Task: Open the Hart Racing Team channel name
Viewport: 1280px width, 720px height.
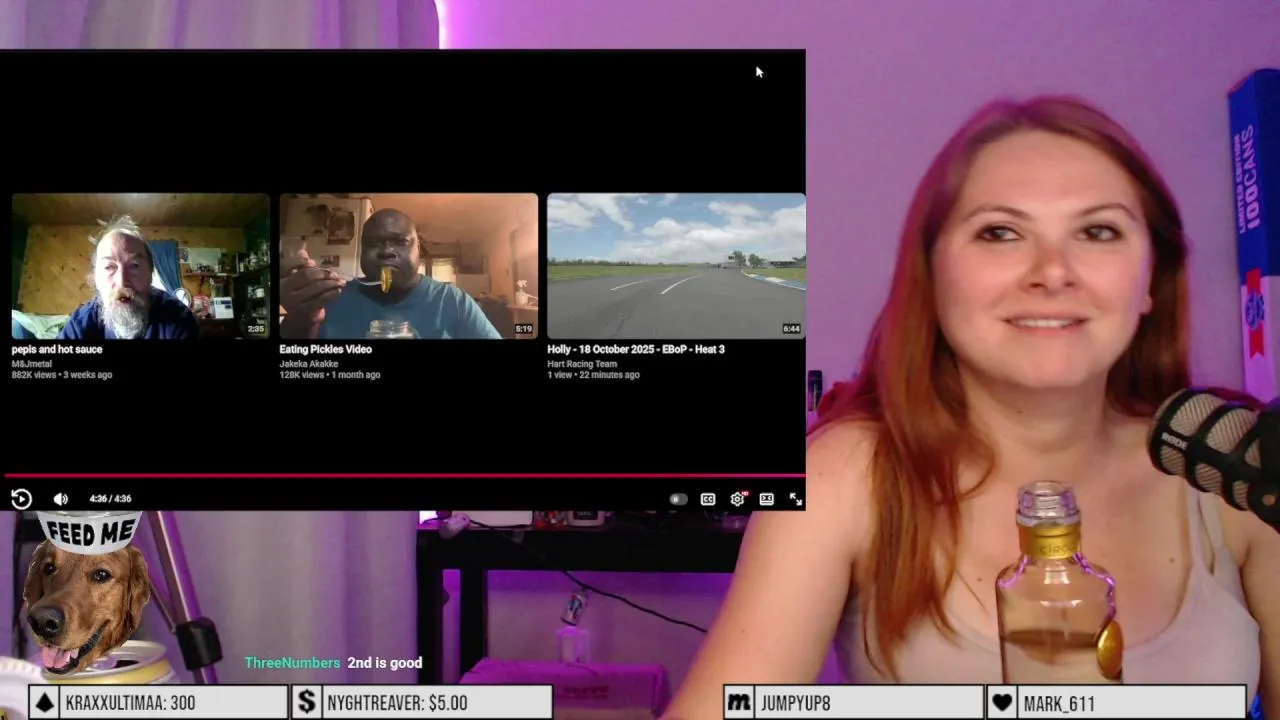Action: pyautogui.click(x=582, y=364)
